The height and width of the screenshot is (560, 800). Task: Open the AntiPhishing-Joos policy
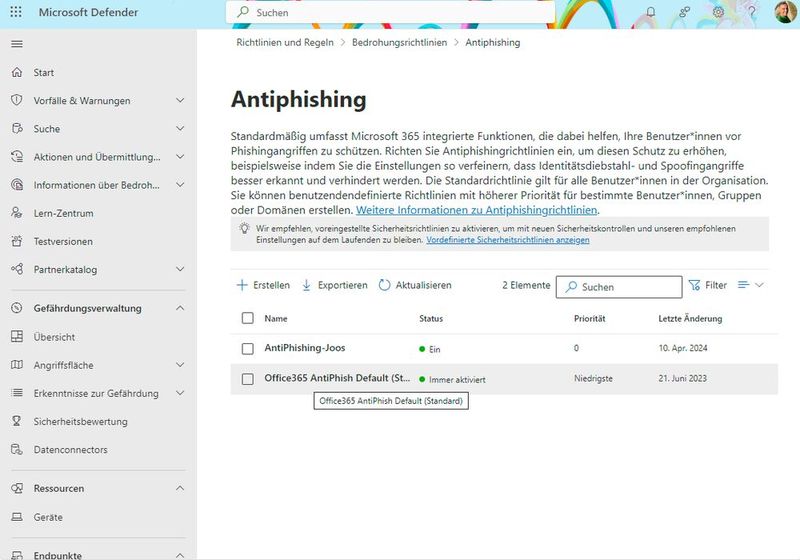[305, 348]
